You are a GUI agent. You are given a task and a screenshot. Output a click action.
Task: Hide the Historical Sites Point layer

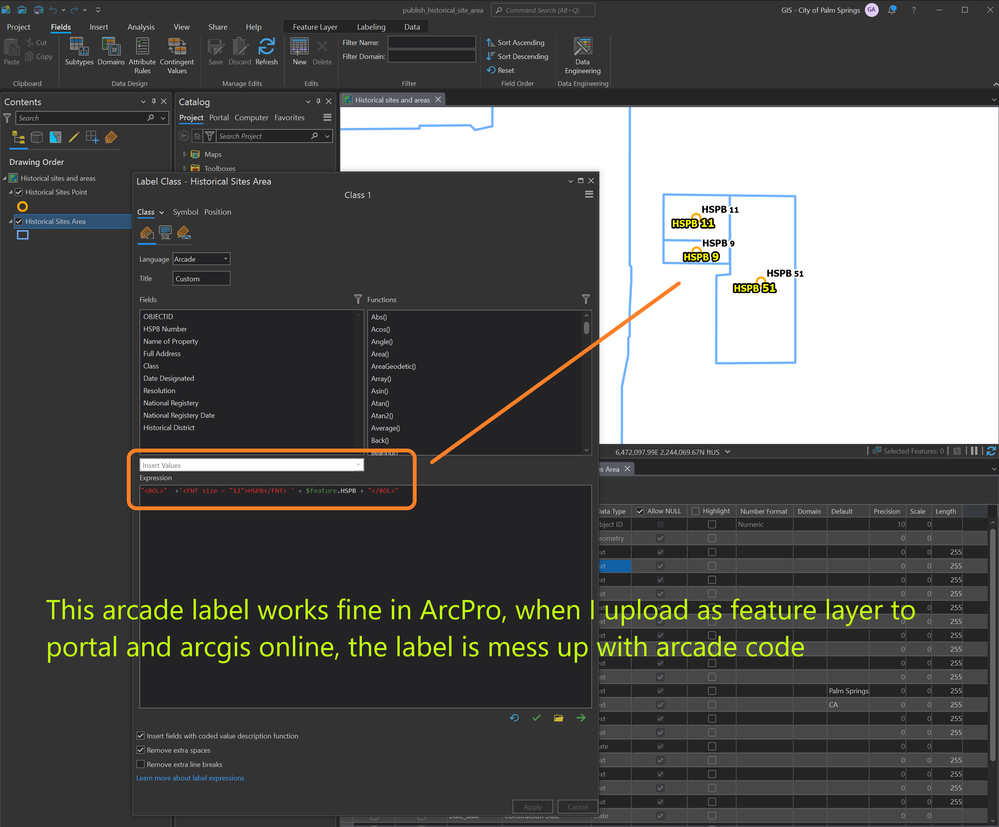(x=19, y=192)
